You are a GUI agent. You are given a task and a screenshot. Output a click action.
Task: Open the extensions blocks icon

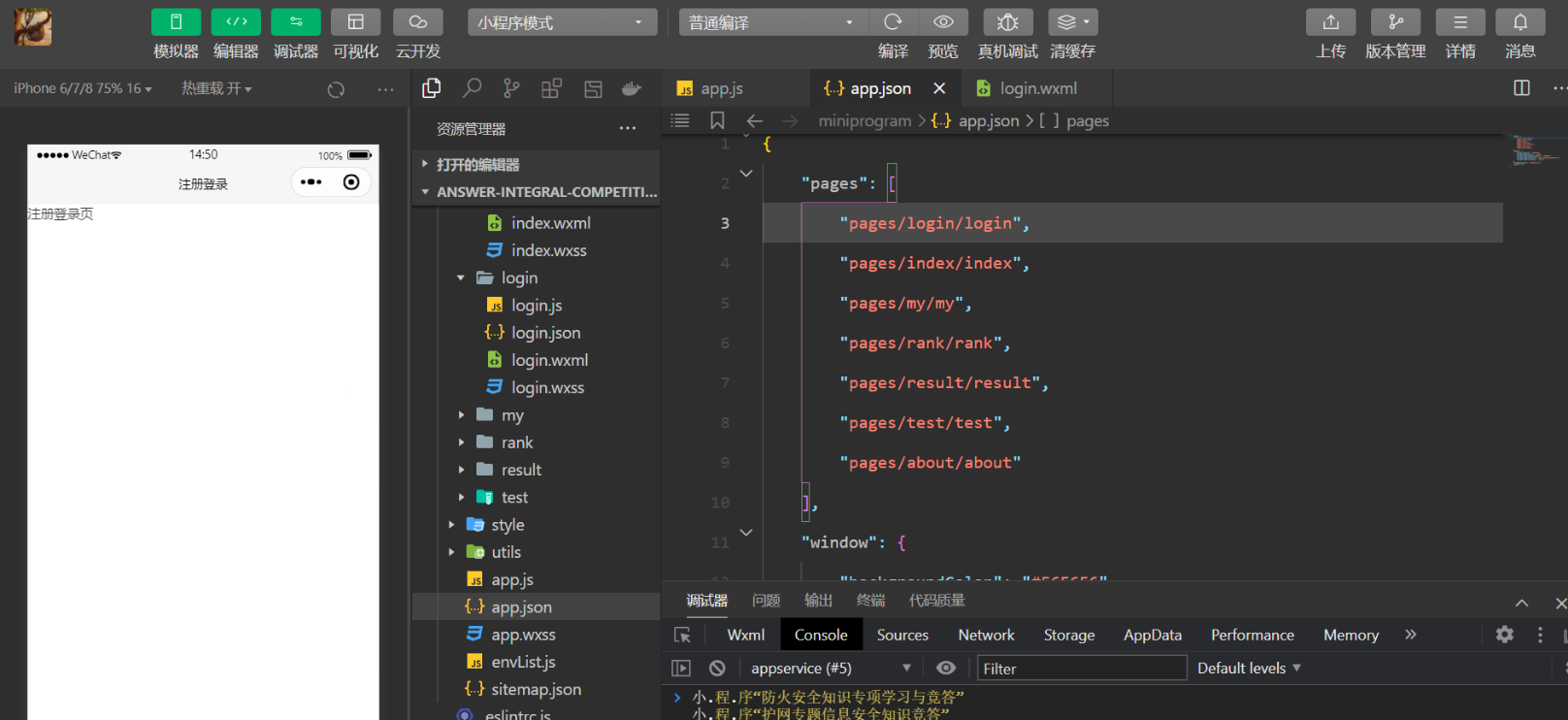coord(551,88)
